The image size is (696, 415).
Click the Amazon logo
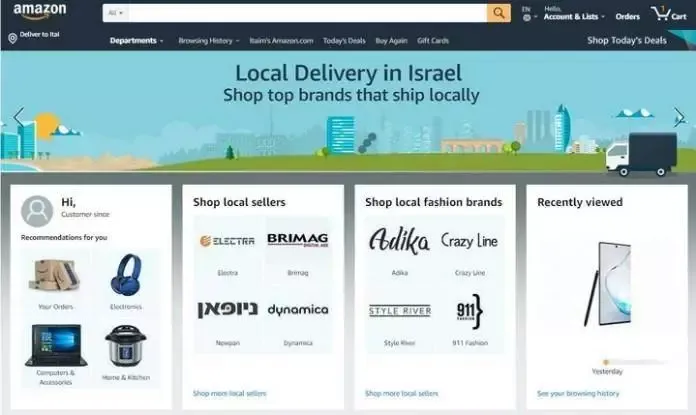coord(40,12)
